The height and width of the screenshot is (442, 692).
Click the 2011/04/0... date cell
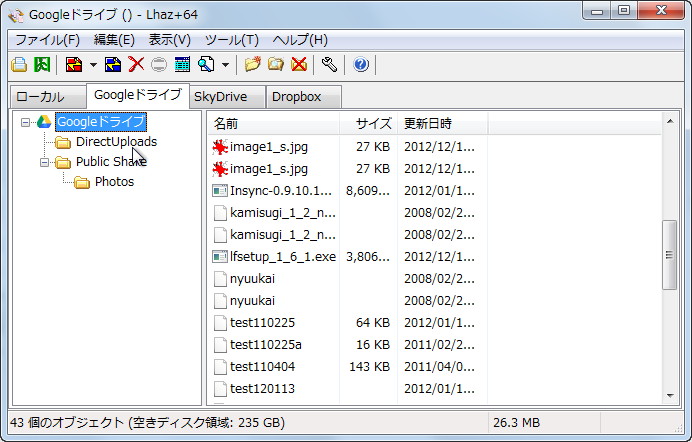click(x=439, y=367)
